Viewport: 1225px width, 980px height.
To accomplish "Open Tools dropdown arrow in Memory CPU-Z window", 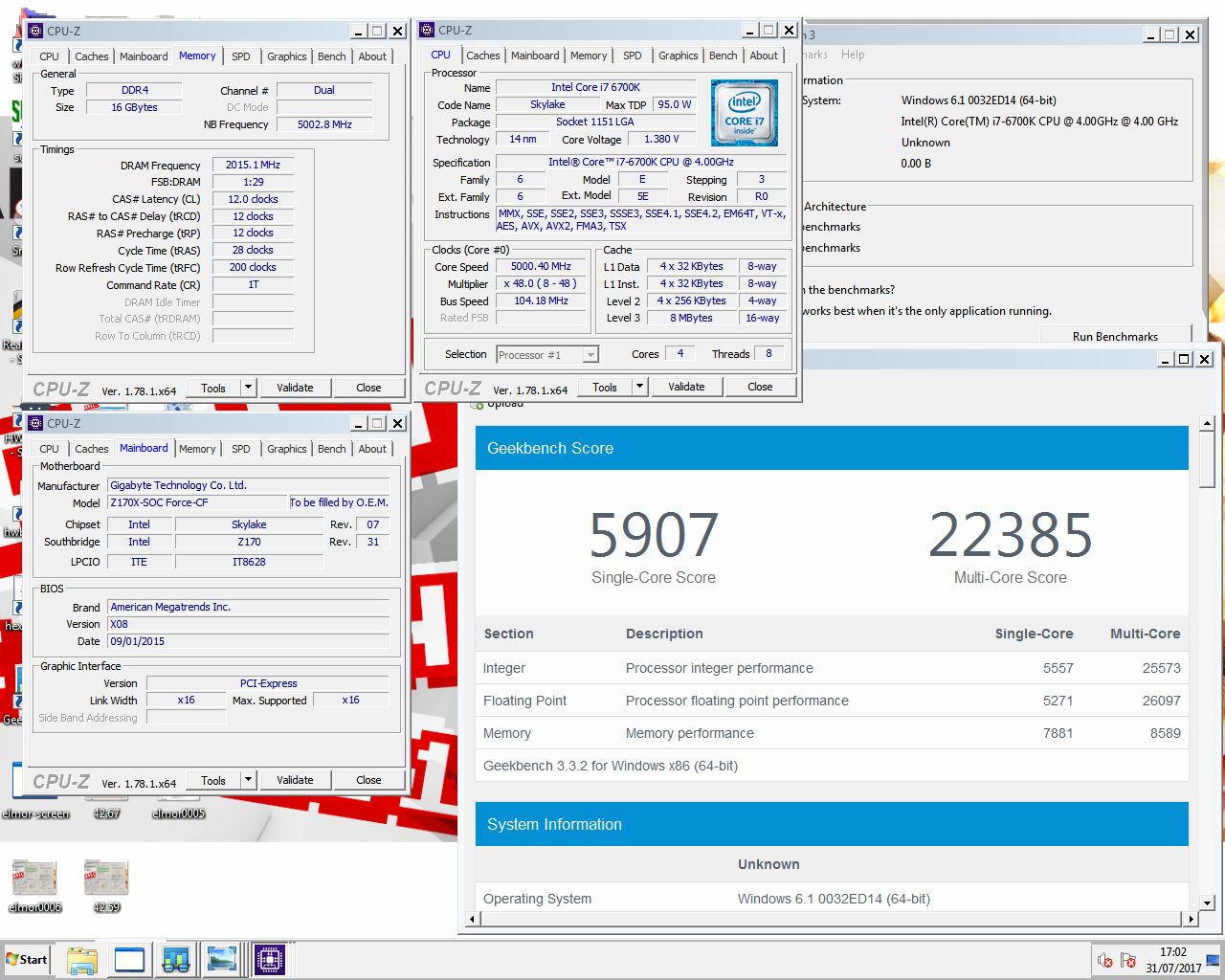I will (x=248, y=388).
